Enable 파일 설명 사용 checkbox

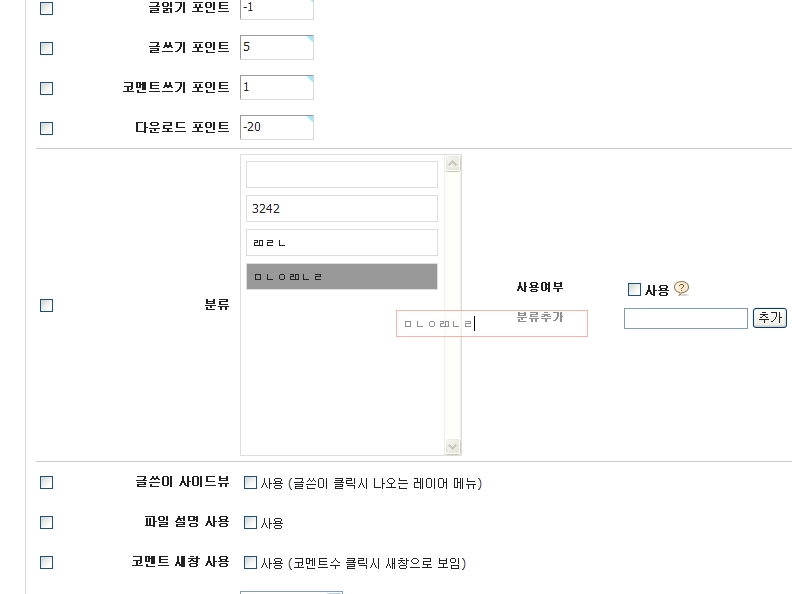pyautogui.click(x=251, y=523)
